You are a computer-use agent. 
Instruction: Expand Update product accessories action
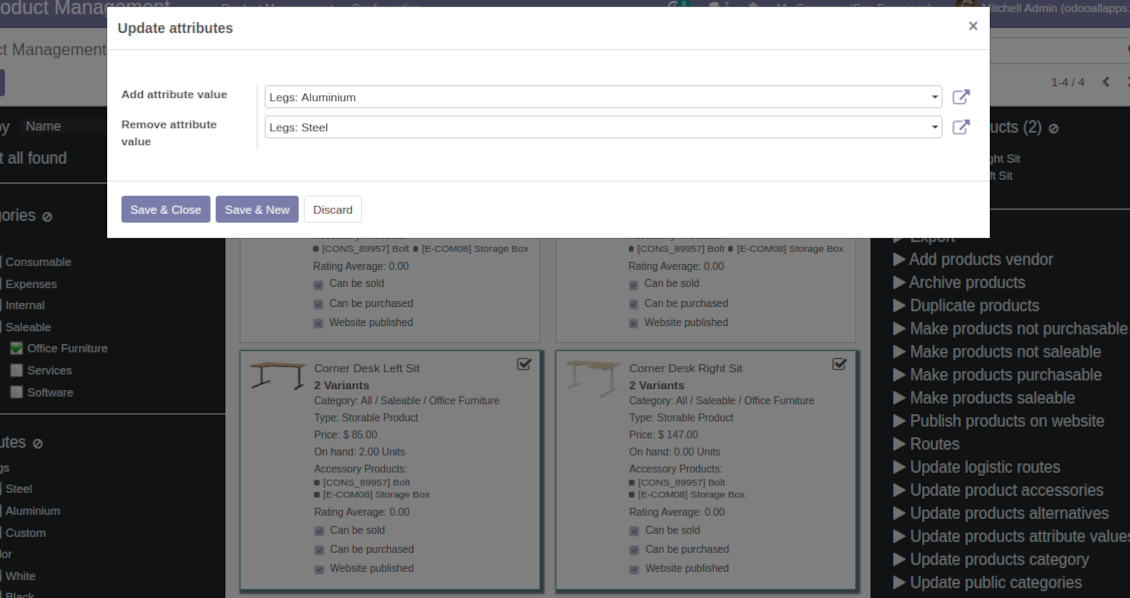(x=998, y=490)
